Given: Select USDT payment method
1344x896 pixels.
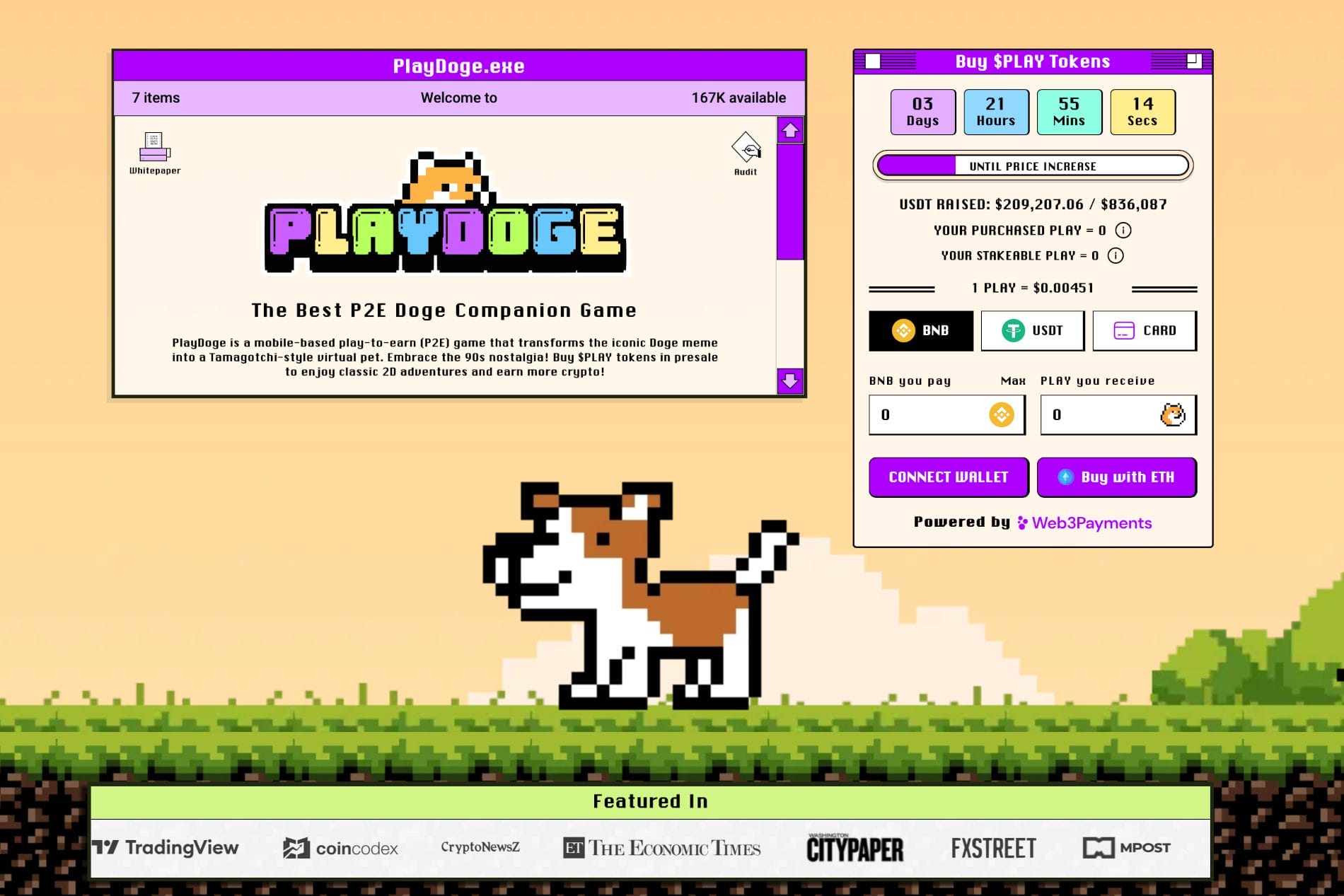Looking at the screenshot, I should (x=1033, y=330).
